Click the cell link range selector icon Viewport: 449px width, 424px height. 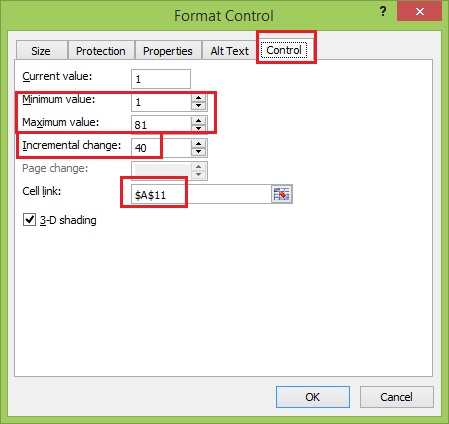[282, 194]
